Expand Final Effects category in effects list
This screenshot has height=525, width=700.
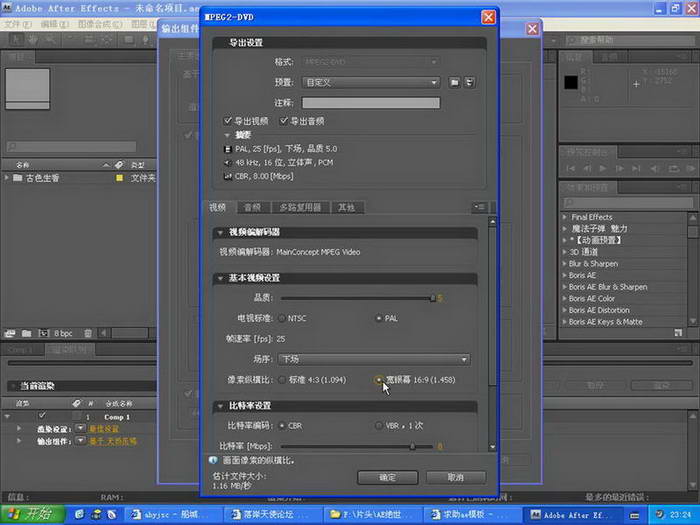coord(565,217)
